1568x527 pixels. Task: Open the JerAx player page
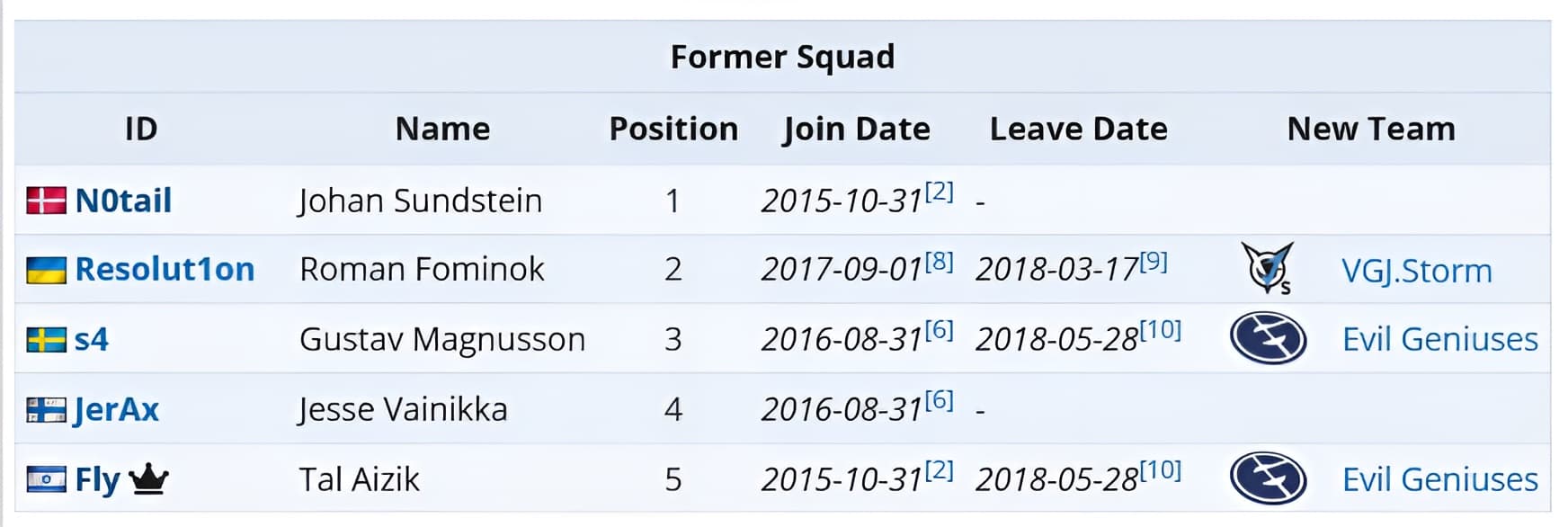pos(116,410)
